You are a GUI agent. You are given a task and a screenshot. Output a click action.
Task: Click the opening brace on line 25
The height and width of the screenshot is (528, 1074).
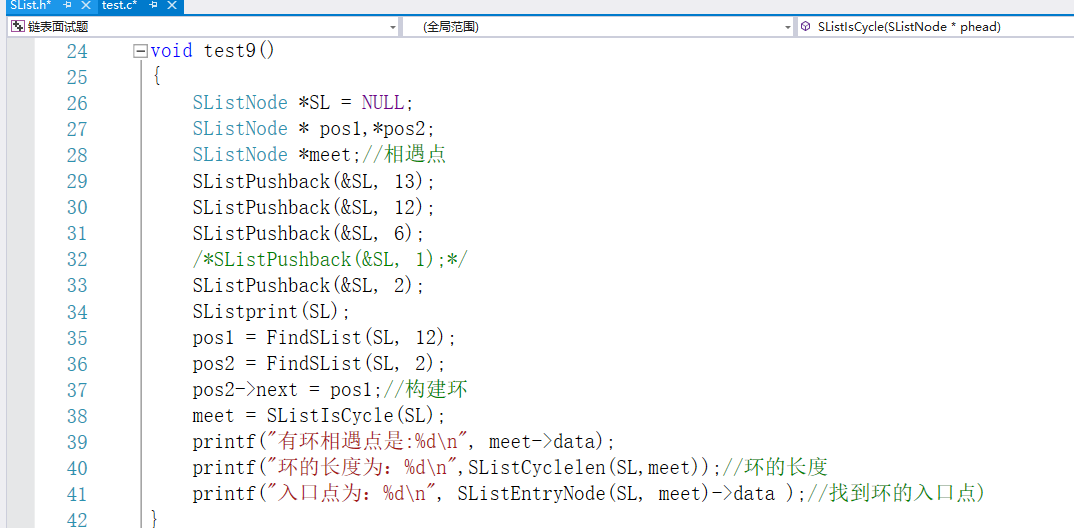point(158,77)
